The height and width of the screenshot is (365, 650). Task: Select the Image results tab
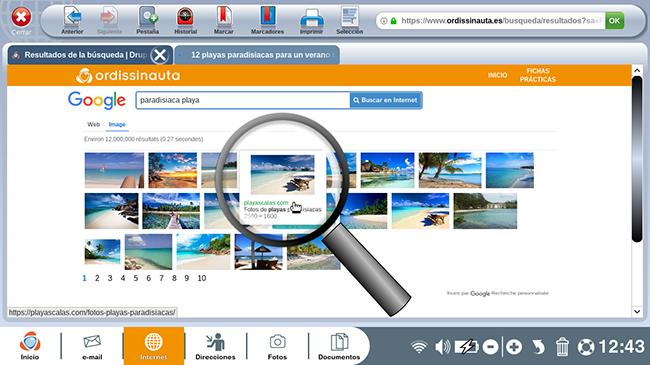click(x=117, y=124)
